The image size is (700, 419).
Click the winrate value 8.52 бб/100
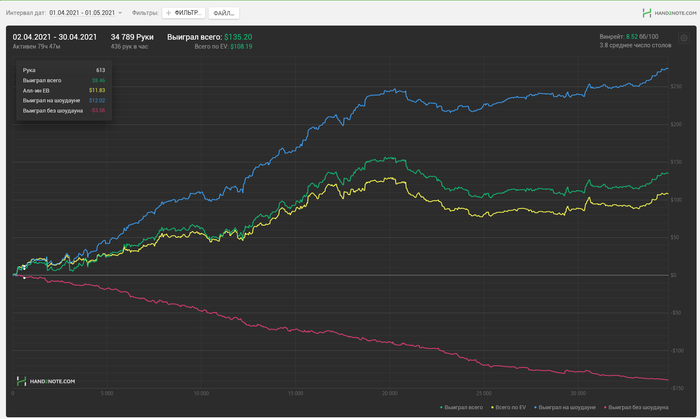(642, 37)
